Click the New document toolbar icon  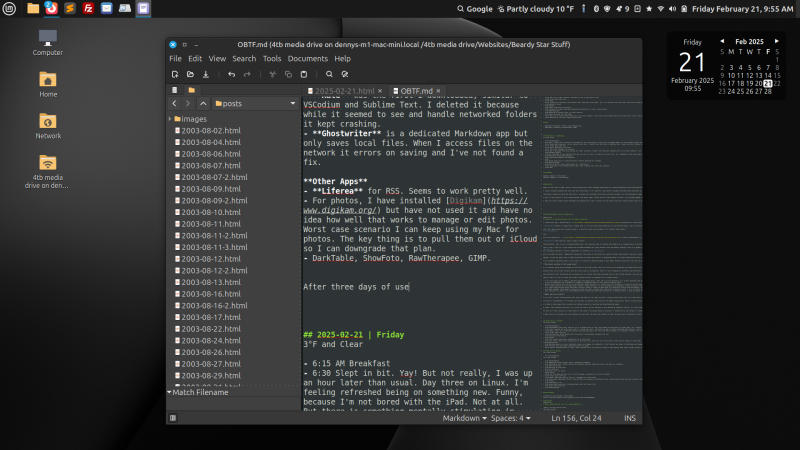coord(175,74)
